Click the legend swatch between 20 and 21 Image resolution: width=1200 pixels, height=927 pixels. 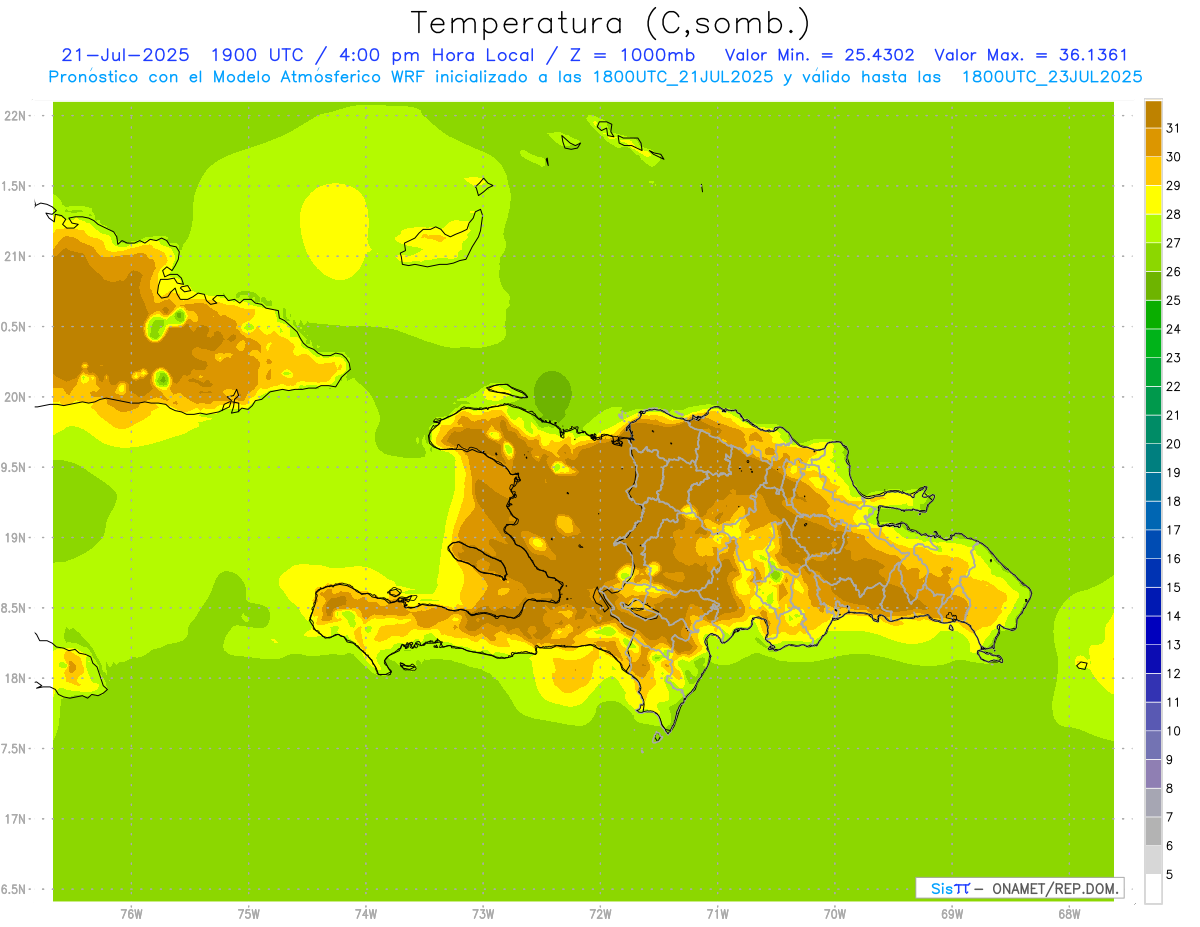click(x=1153, y=429)
